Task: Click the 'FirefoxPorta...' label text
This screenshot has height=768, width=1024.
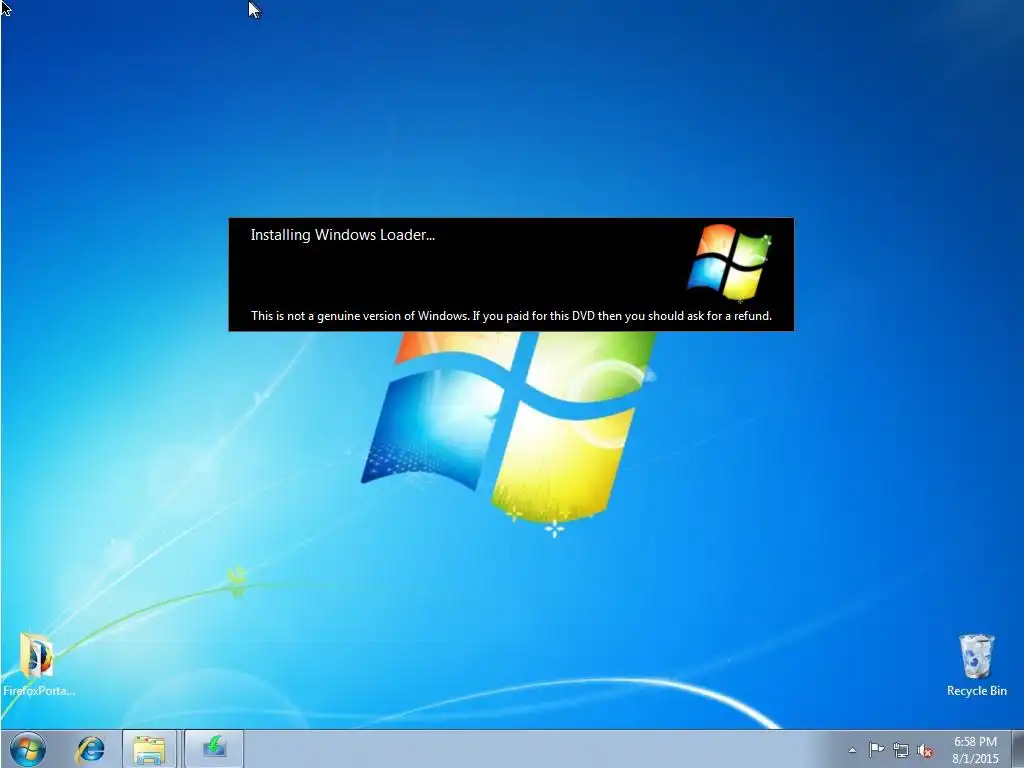Action: [39, 691]
